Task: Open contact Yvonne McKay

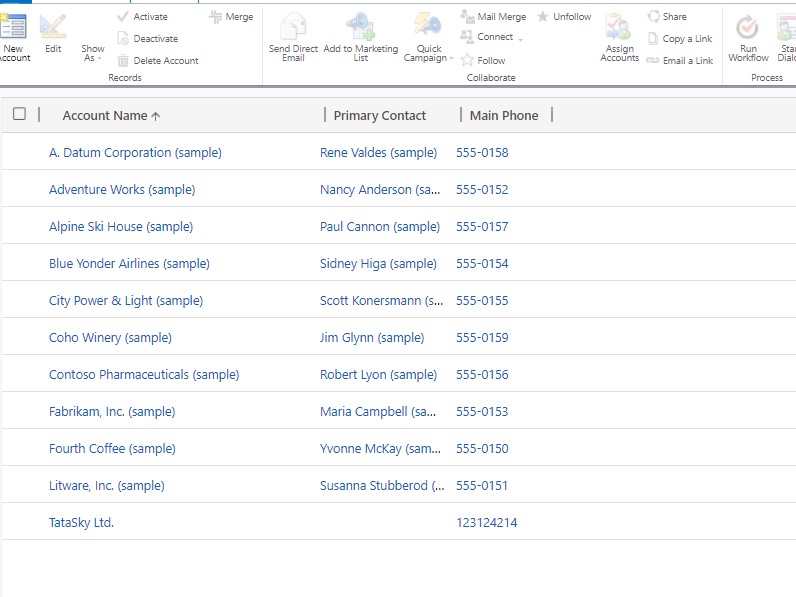Action: point(380,449)
